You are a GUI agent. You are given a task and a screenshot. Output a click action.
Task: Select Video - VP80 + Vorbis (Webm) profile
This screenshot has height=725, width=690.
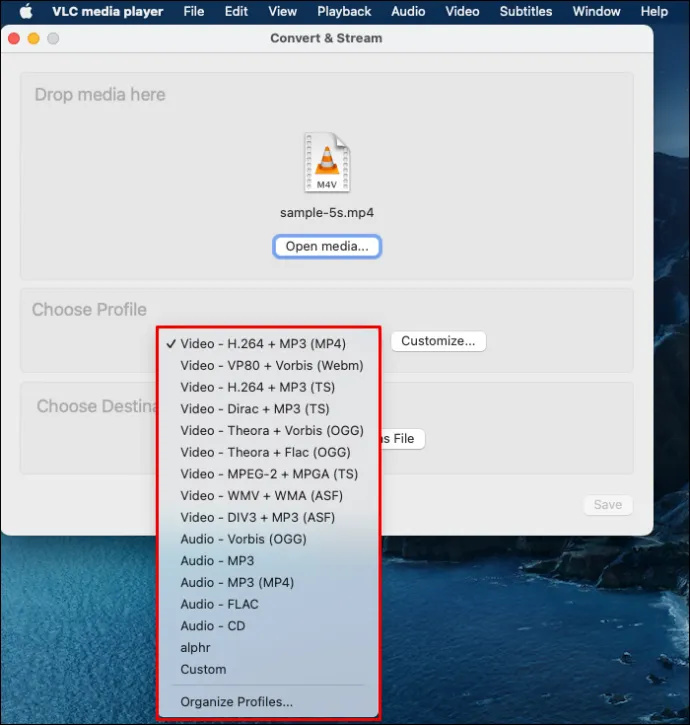tap(268, 366)
